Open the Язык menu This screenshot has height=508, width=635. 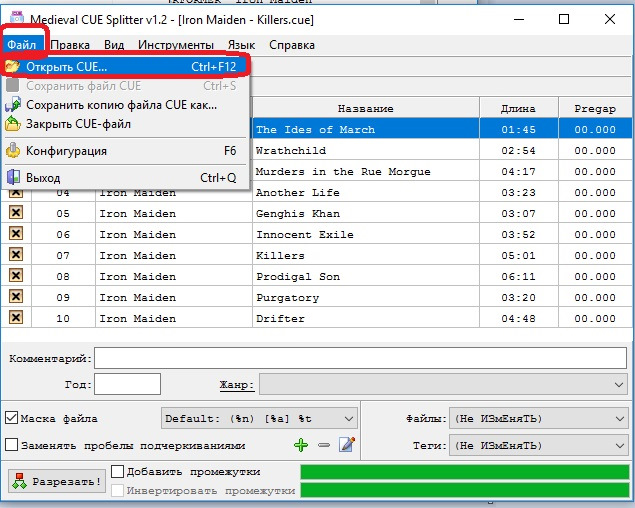[x=241, y=45]
